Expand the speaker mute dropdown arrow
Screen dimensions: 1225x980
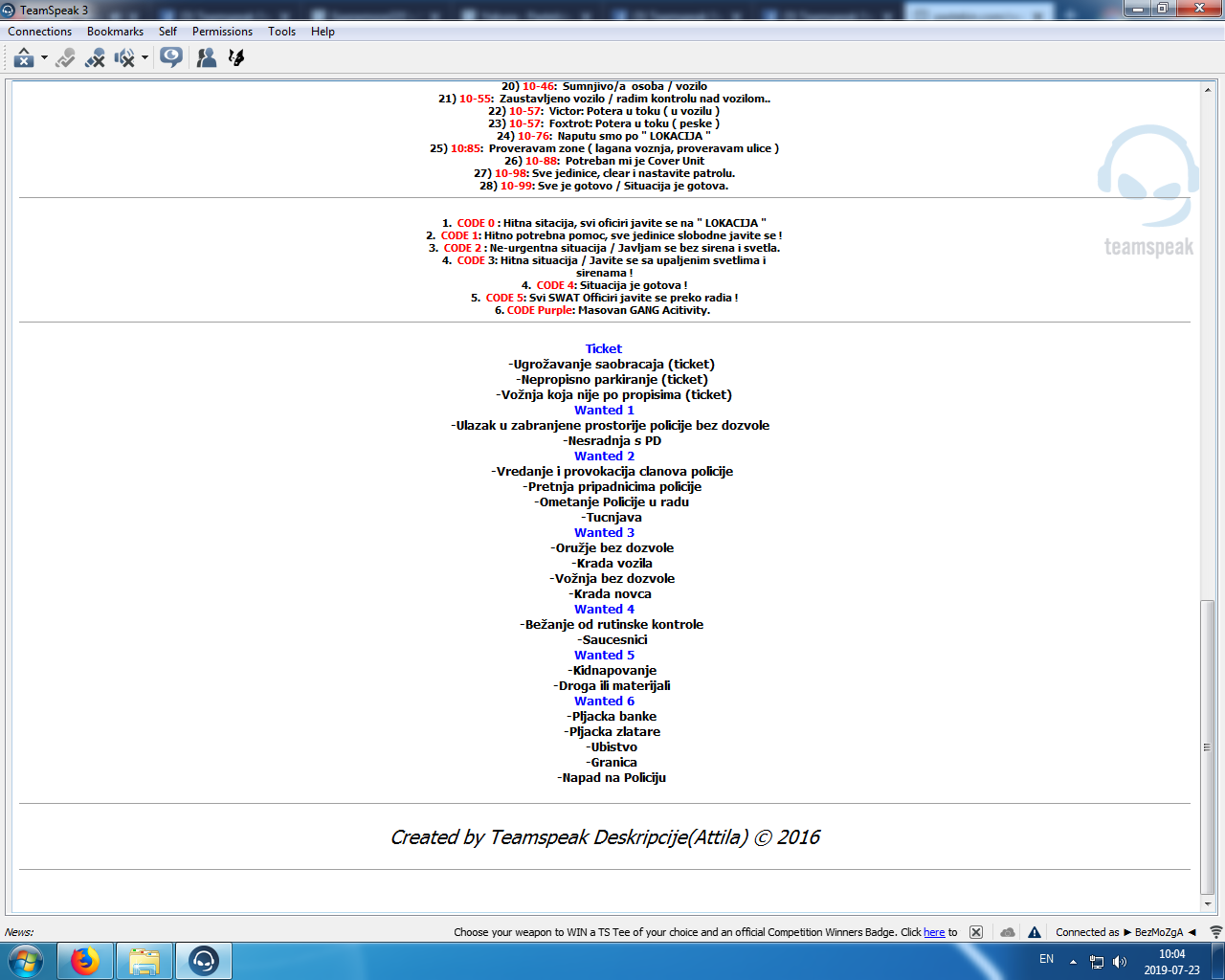coord(145,58)
